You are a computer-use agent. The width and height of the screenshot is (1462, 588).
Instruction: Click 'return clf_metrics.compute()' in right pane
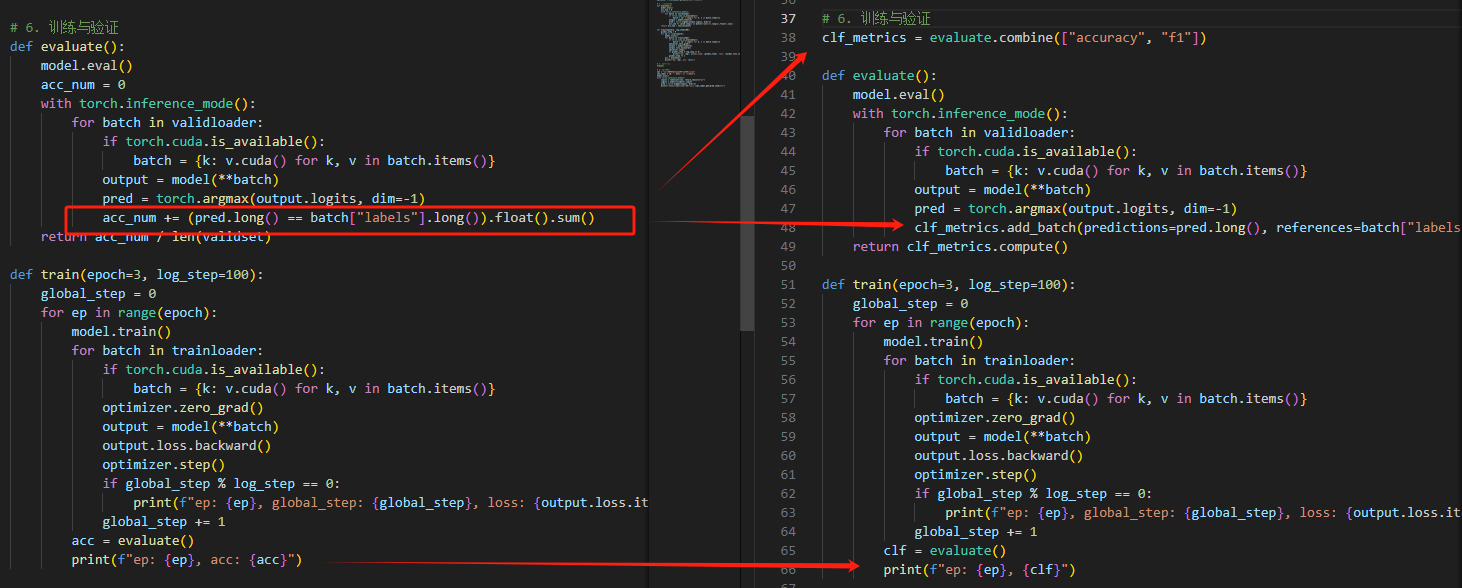point(960,247)
